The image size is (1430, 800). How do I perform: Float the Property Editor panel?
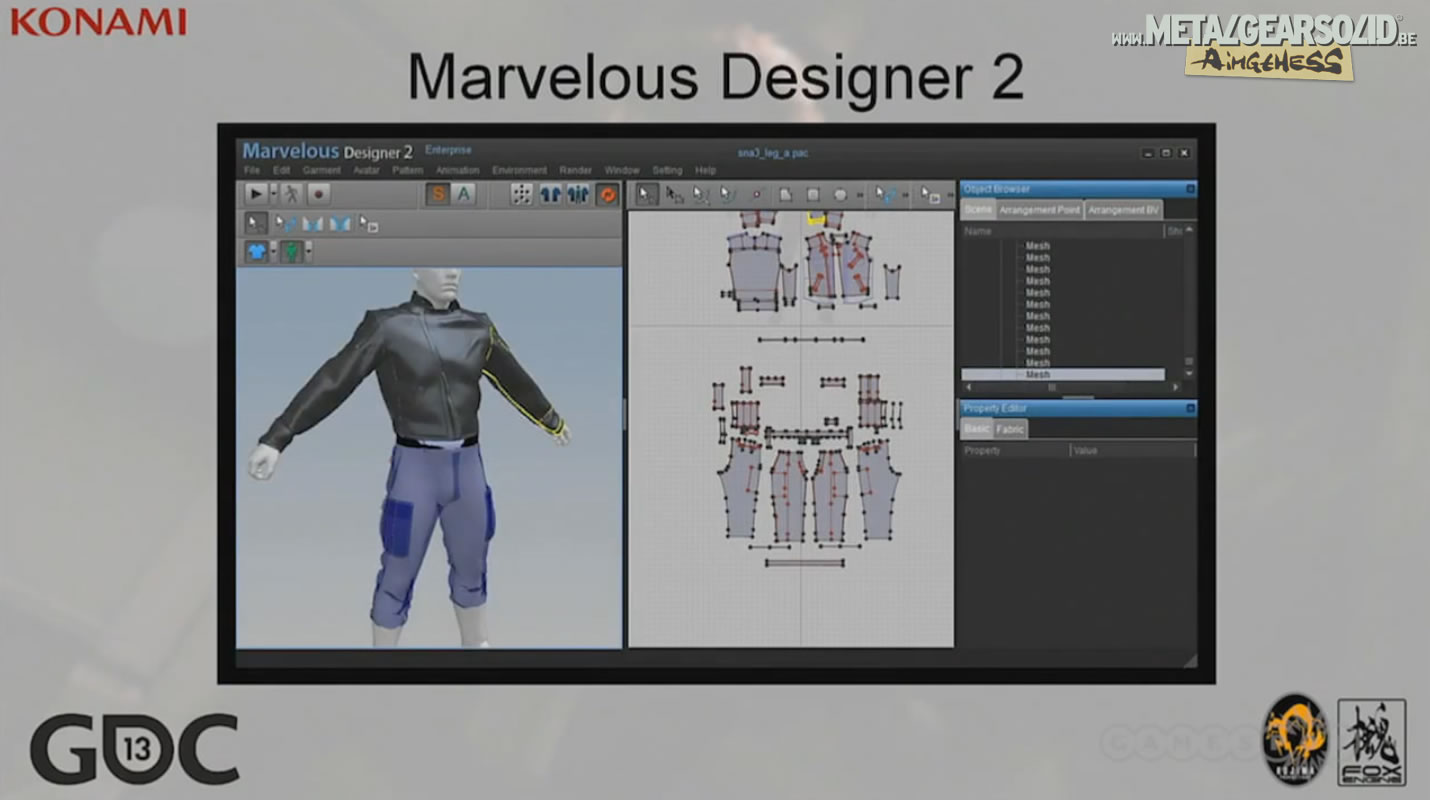tap(1191, 408)
